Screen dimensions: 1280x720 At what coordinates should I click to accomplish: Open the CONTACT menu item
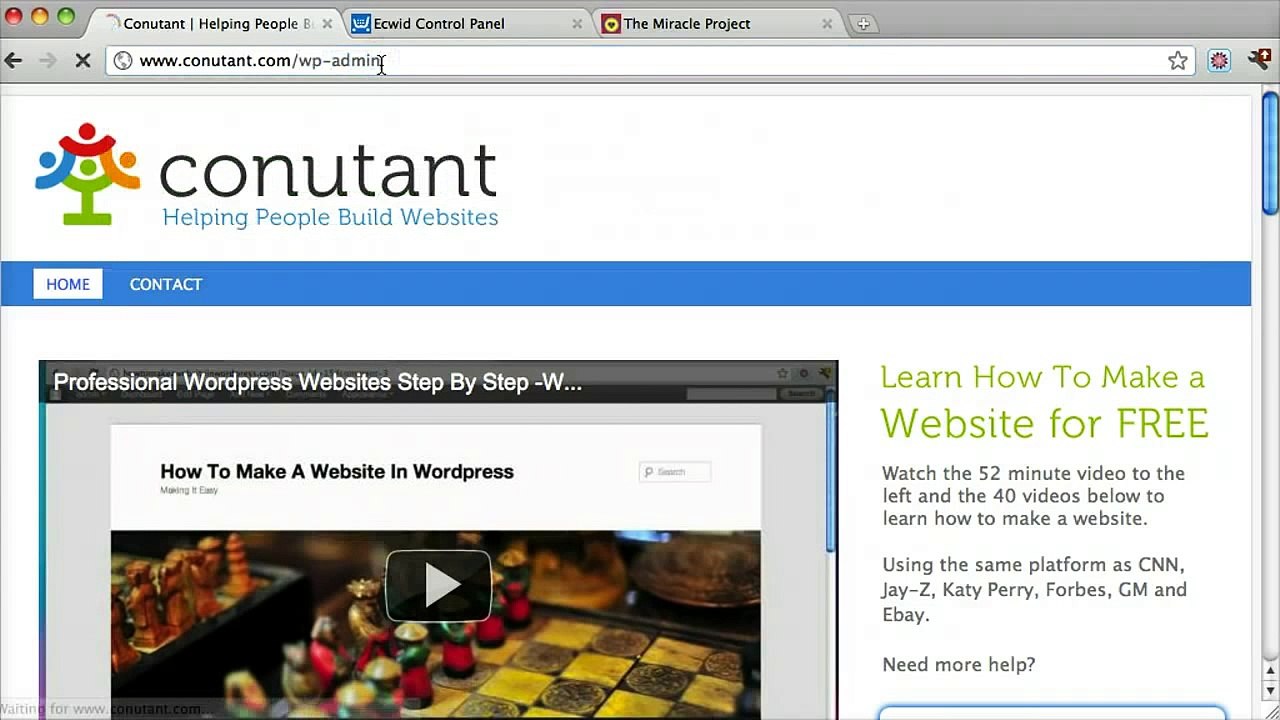click(x=166, y=284)
